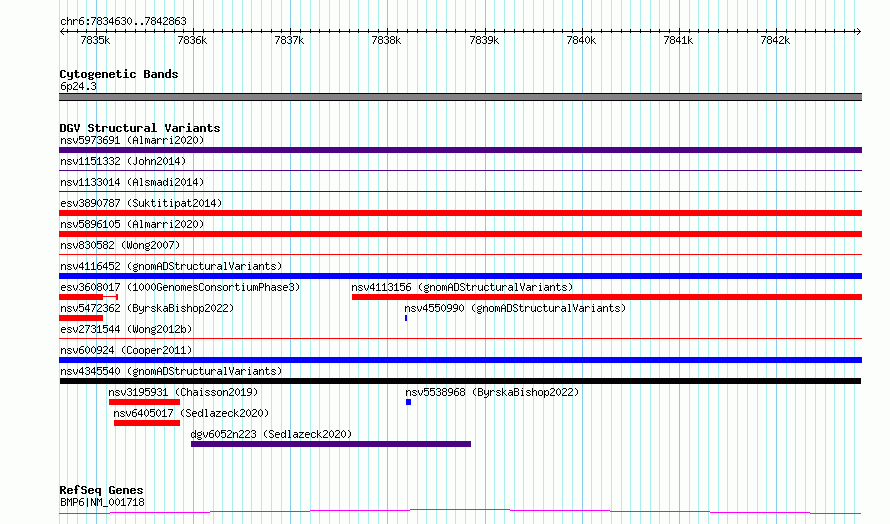Click the left arrowhead of the ruler

[x=62, y=32]
